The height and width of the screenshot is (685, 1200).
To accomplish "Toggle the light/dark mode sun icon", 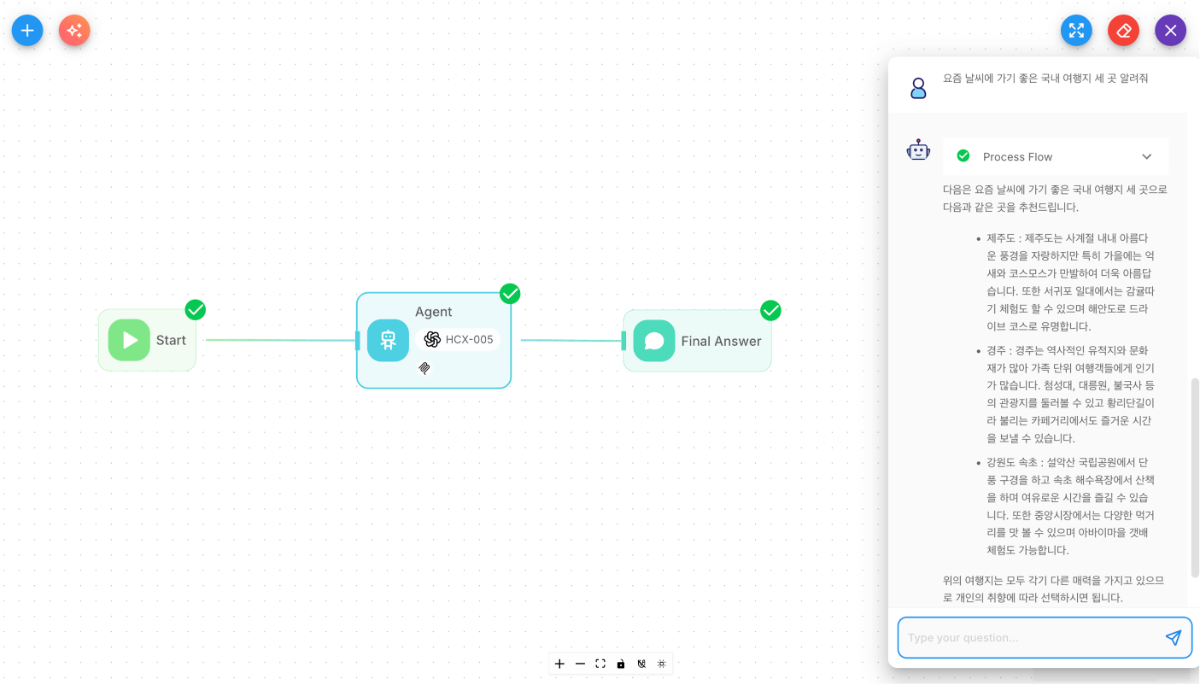I will pyautogui.click(x=662, y=663).
